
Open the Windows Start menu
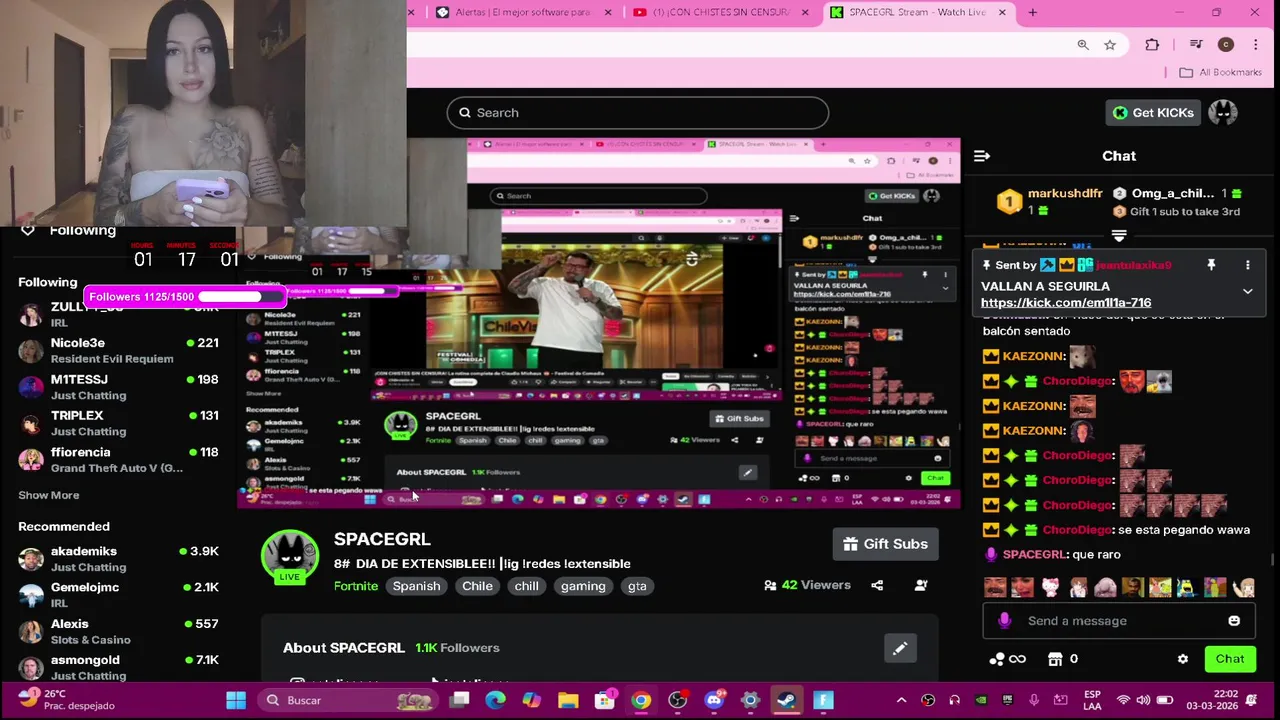click(x=236, y=700)
